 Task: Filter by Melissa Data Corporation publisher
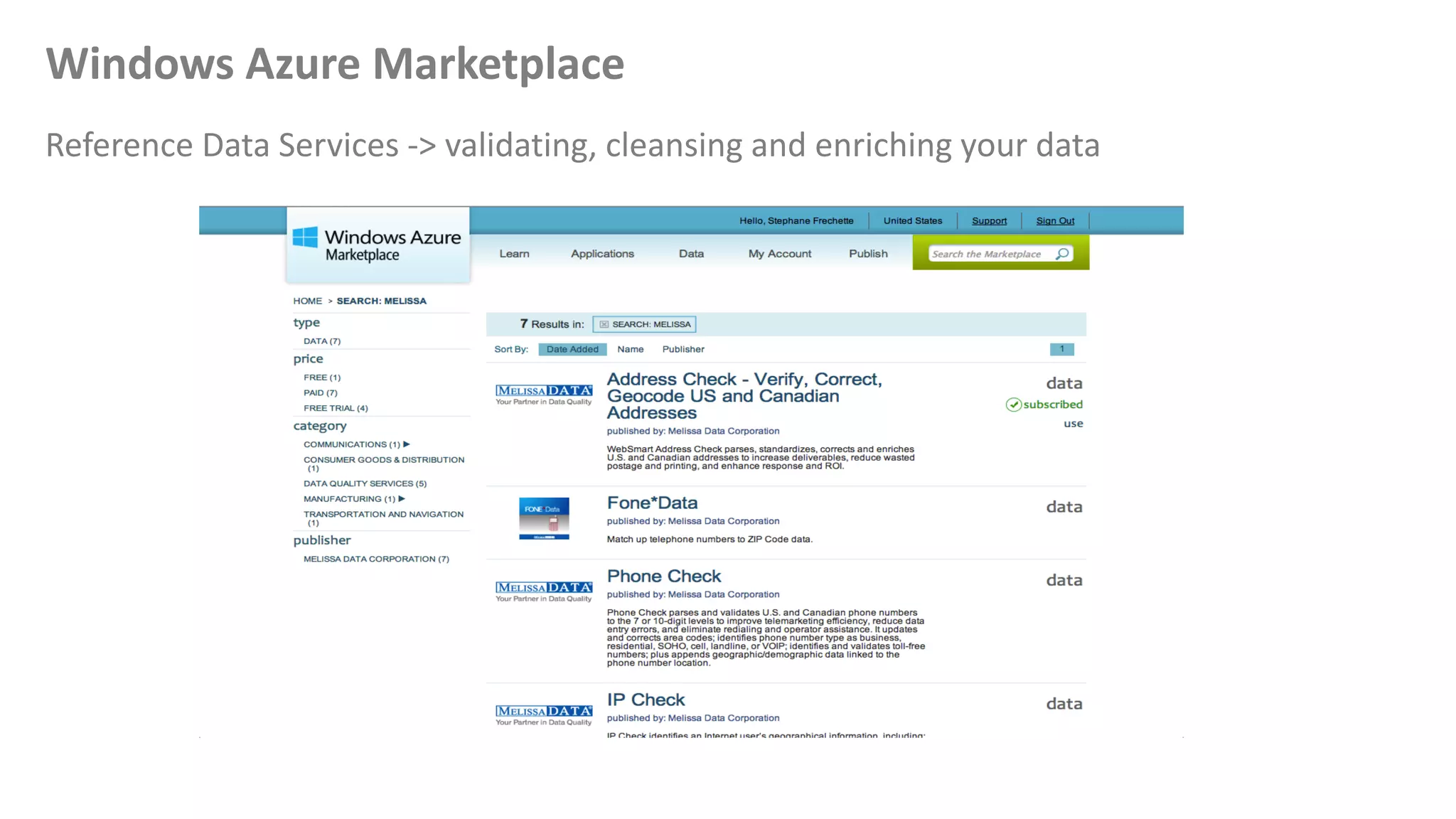[376, 559]
